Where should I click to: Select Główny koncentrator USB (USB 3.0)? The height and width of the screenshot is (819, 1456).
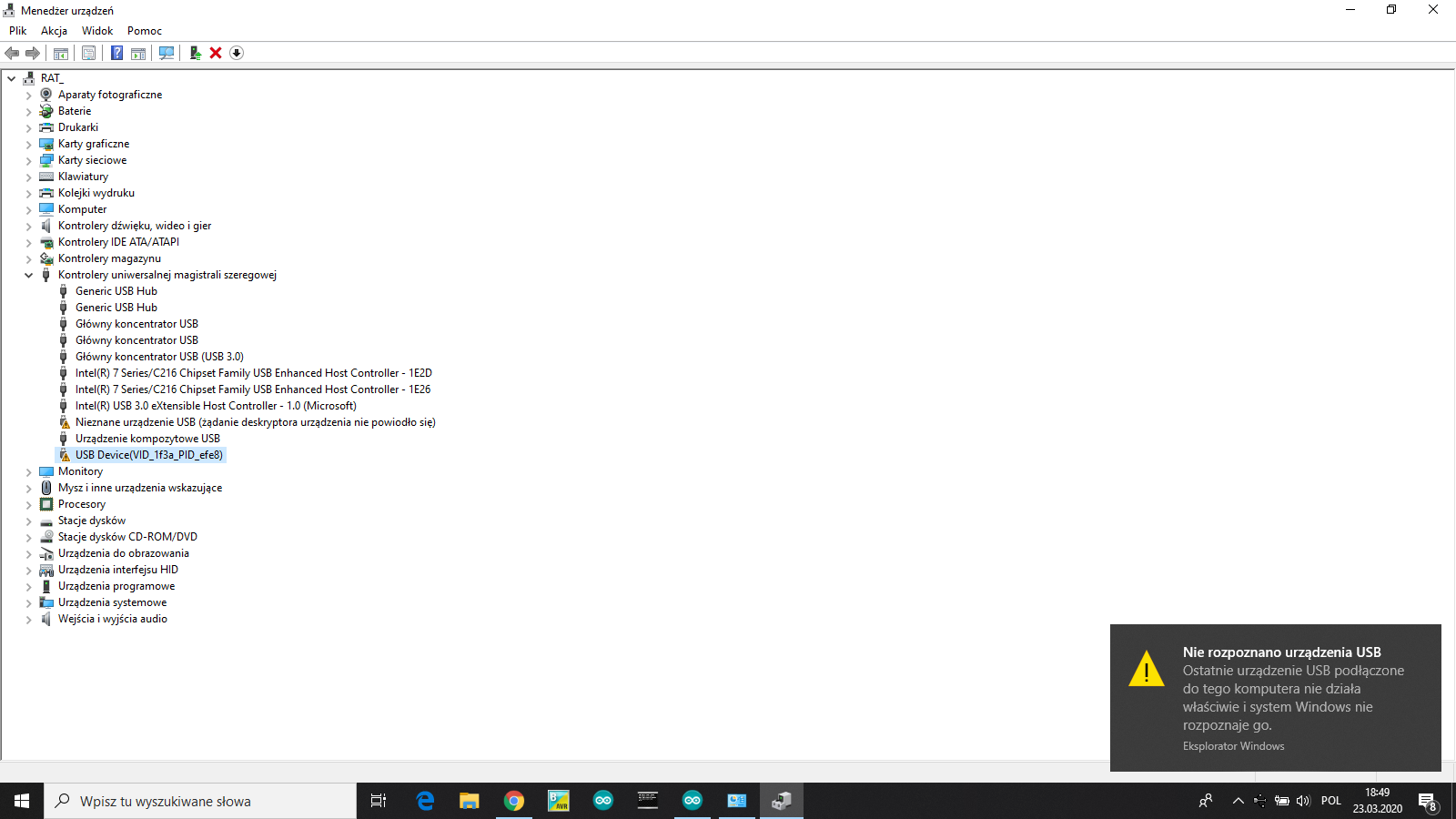159,357
